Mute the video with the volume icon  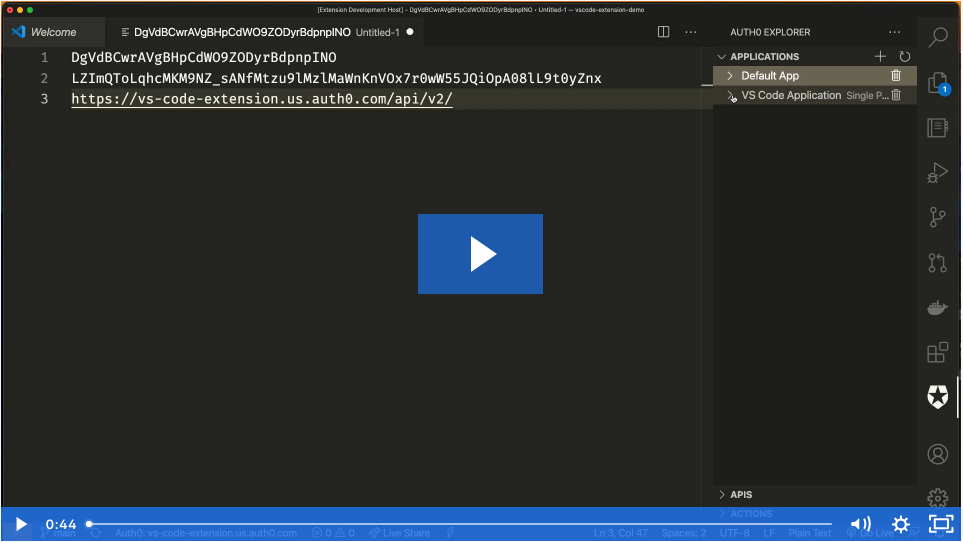pos(860,524)
